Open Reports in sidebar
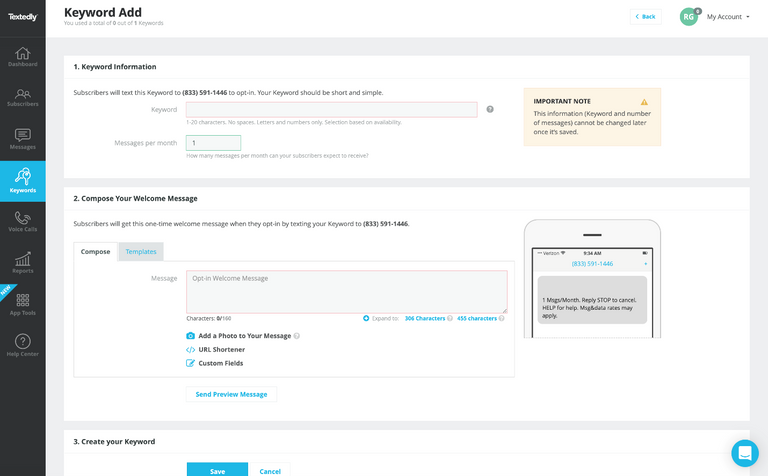 click(22, 263)
